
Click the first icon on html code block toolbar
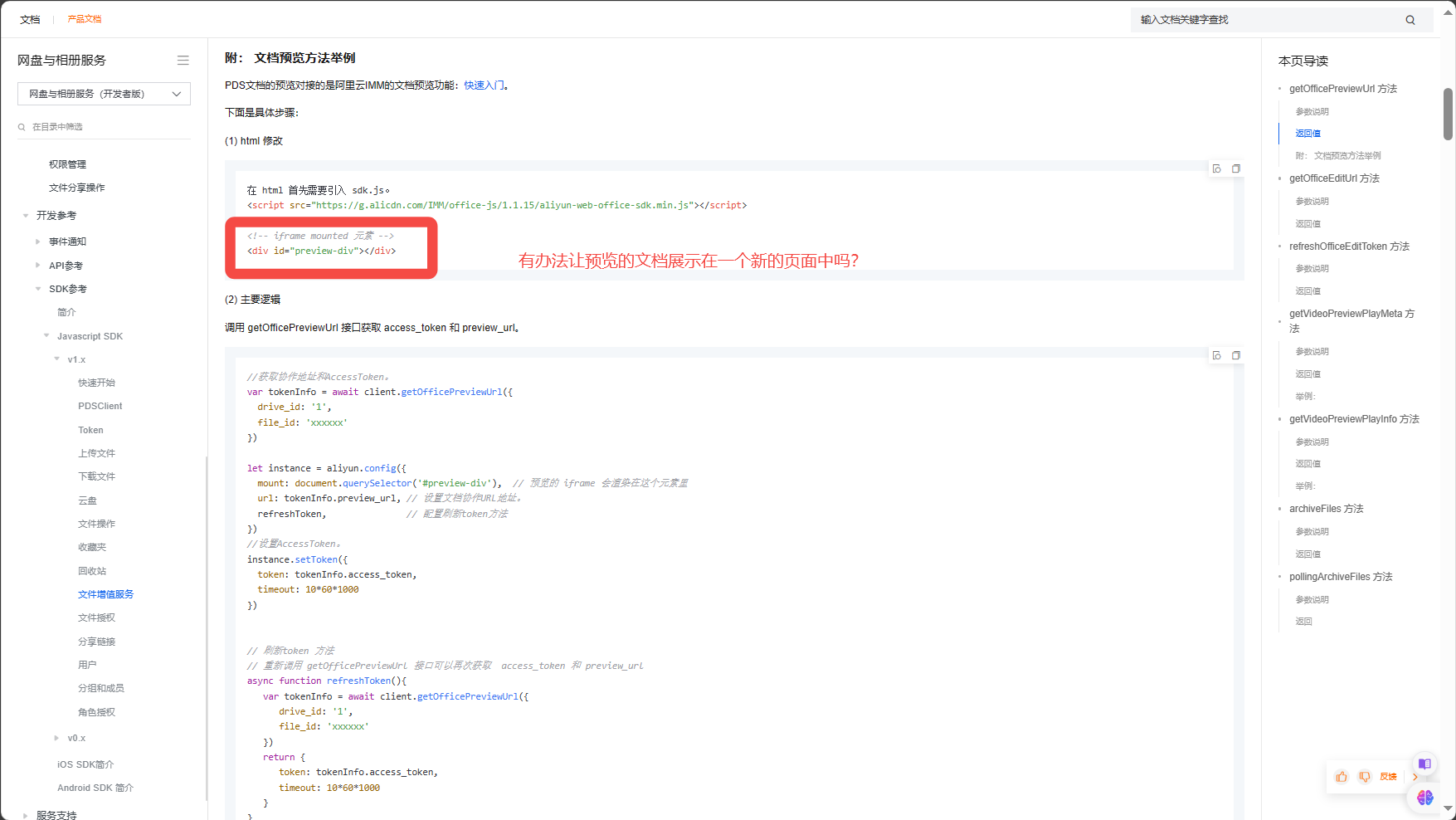point(1217,168)
